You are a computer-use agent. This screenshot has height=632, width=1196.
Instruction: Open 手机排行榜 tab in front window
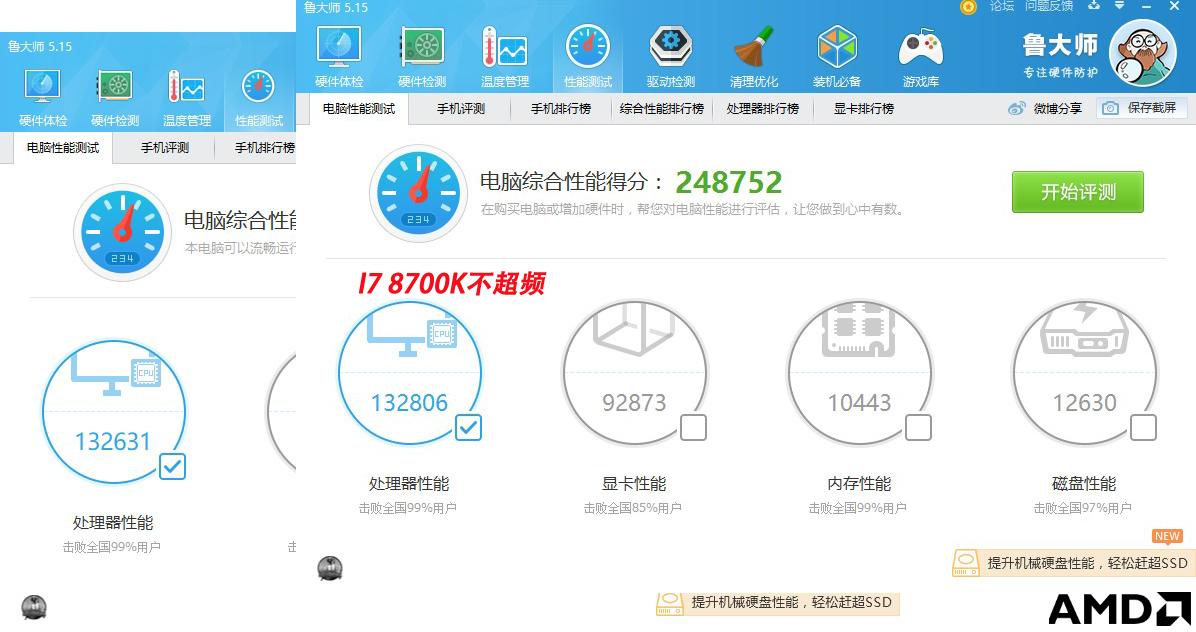click(561, 109)
